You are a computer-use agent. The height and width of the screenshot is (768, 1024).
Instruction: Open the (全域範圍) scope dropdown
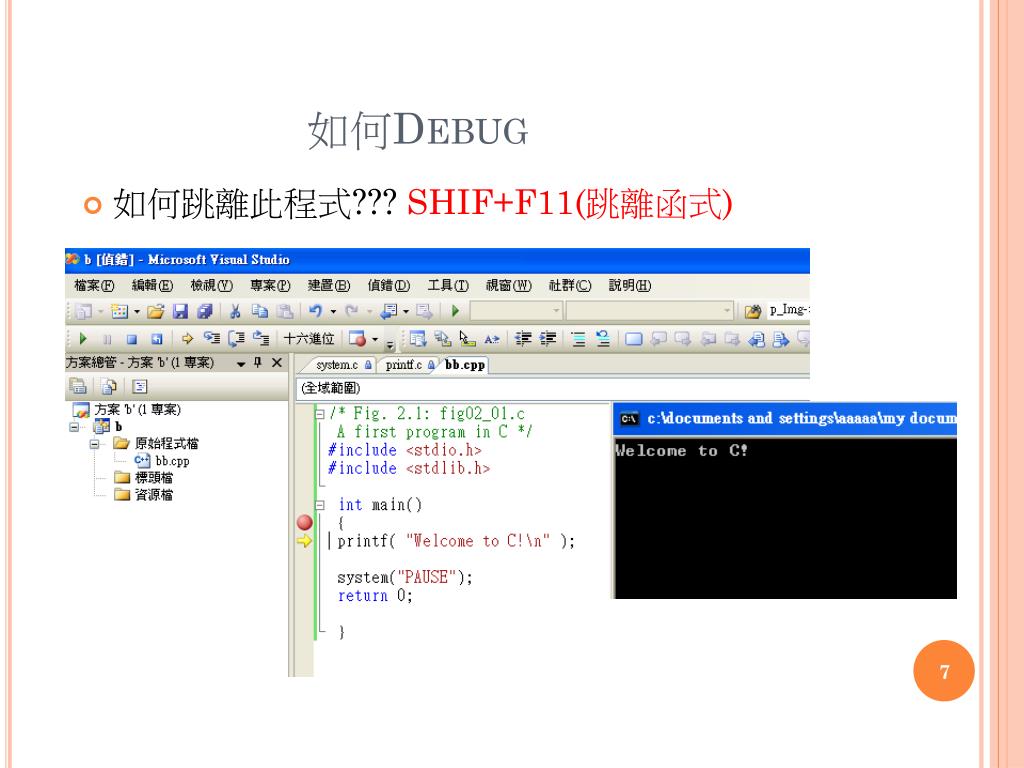pos(552,388)
